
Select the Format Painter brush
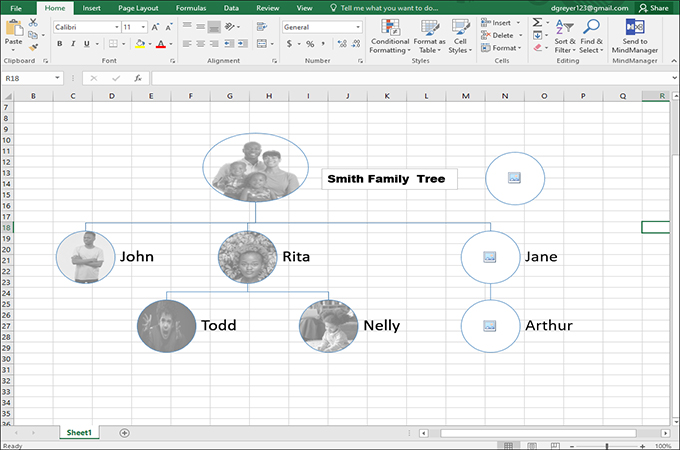[33, 46]
